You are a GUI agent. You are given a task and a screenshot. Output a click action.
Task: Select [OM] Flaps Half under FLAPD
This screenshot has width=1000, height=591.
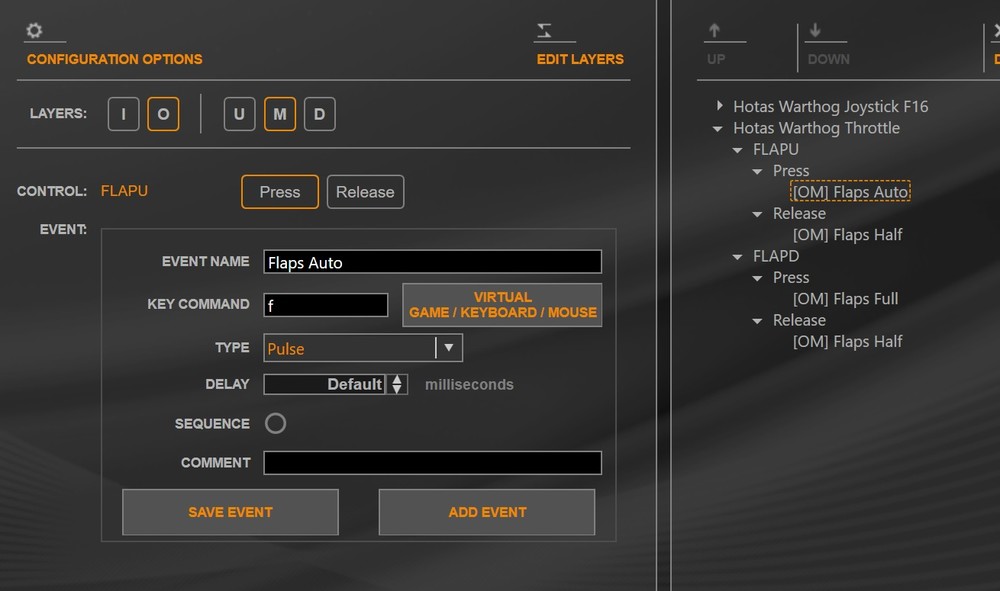coord(848,341)
